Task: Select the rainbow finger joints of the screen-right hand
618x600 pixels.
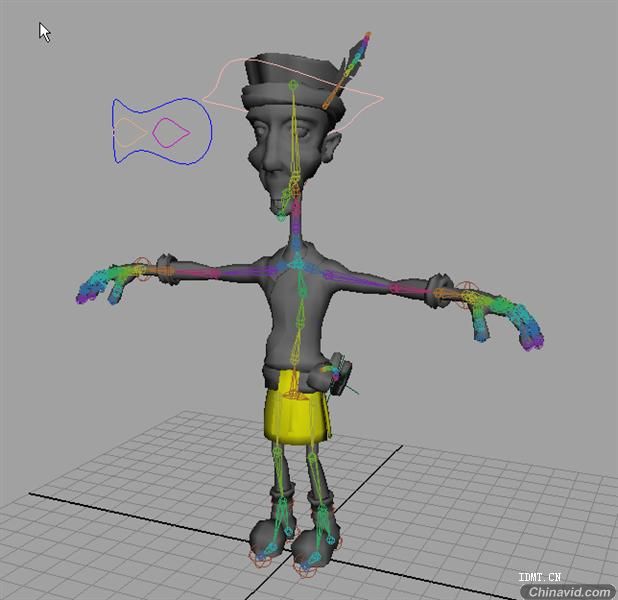Action: click(x=508, y=319)
